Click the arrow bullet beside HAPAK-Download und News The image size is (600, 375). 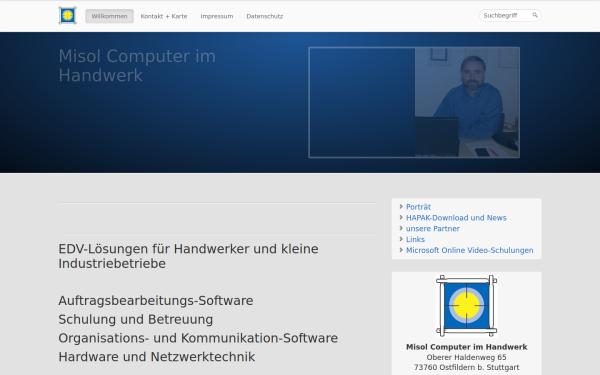(x=401, y=217)
